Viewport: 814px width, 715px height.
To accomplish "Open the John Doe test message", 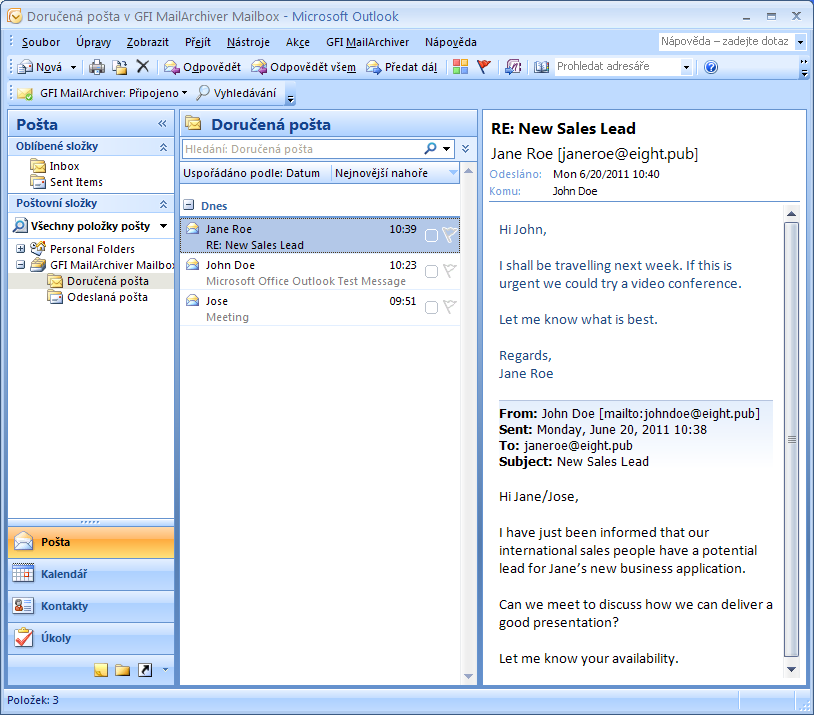I will (x=320, y=273).
